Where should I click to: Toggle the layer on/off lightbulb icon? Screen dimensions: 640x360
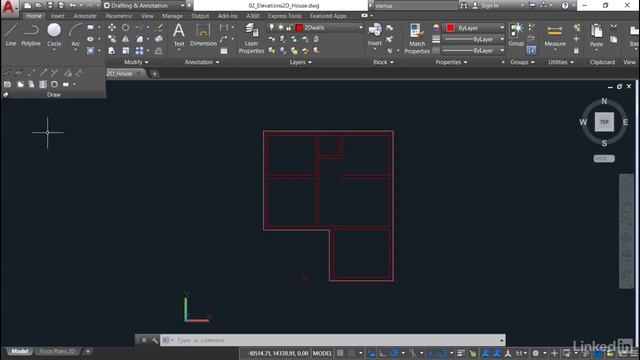(x=272, y=27)
